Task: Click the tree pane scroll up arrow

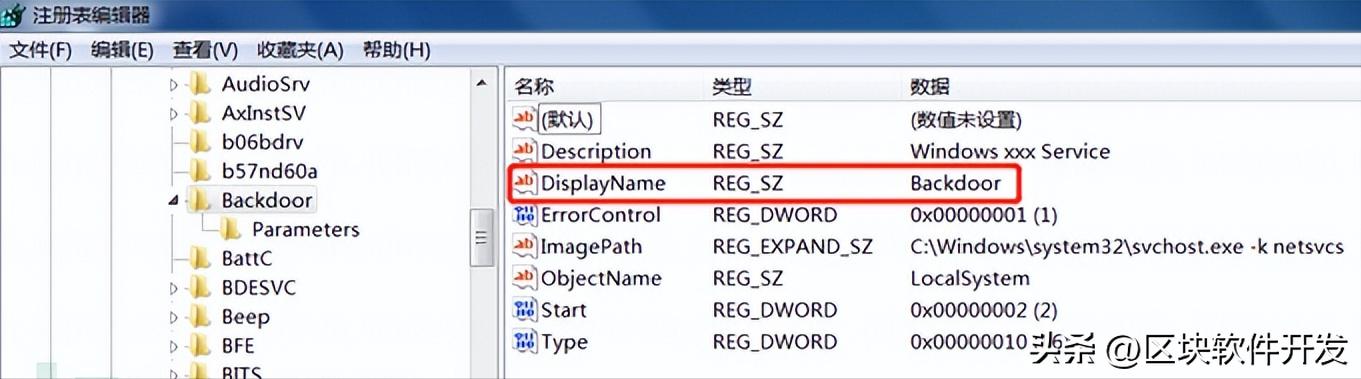Action: [x=483, y=84]
